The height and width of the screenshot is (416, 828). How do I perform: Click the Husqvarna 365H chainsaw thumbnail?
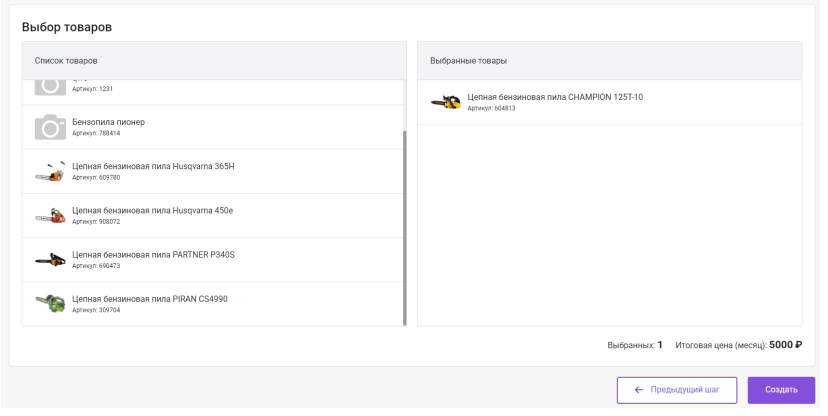coord(50,172)
